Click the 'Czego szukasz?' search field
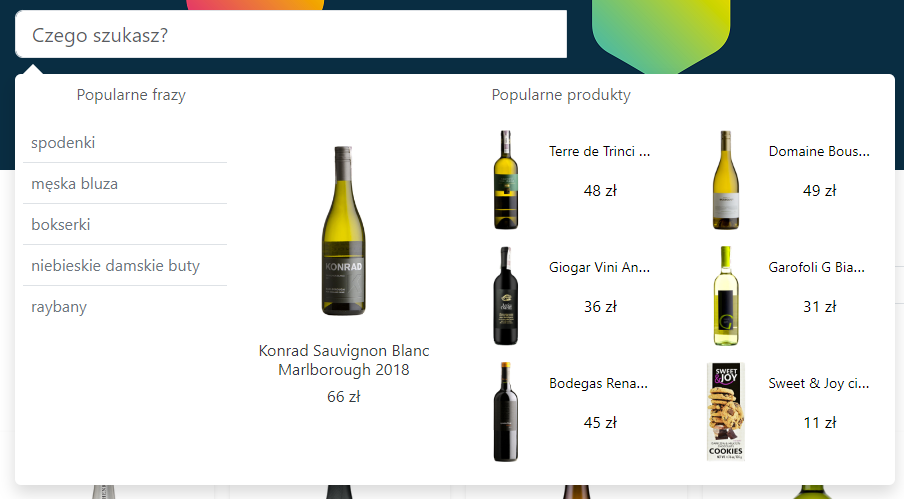This screenshot has width=904, height=499. (x=291, y=34)
